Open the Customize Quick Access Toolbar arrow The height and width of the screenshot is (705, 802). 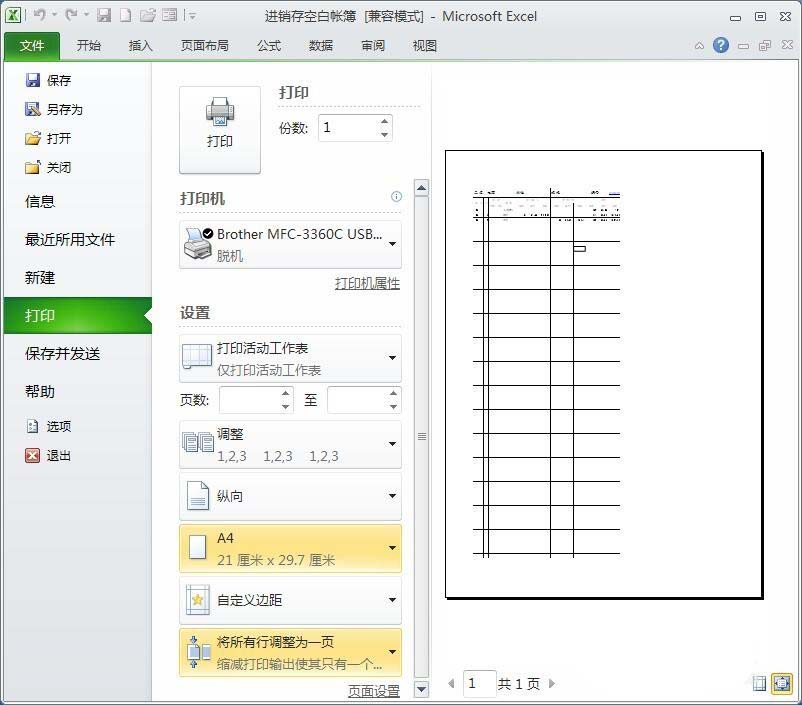click(x=192, y=16)
